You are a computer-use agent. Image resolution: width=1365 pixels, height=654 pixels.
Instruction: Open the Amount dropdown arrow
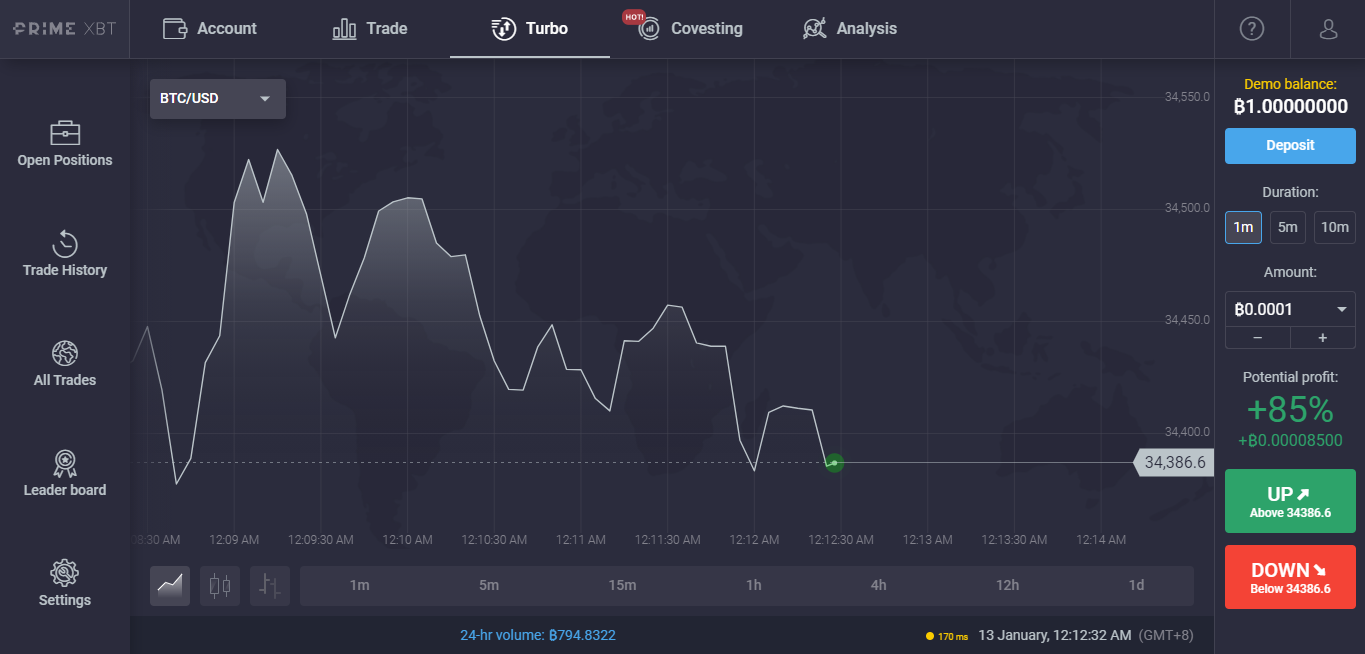pyautogui.click(x=1341, y=309)
